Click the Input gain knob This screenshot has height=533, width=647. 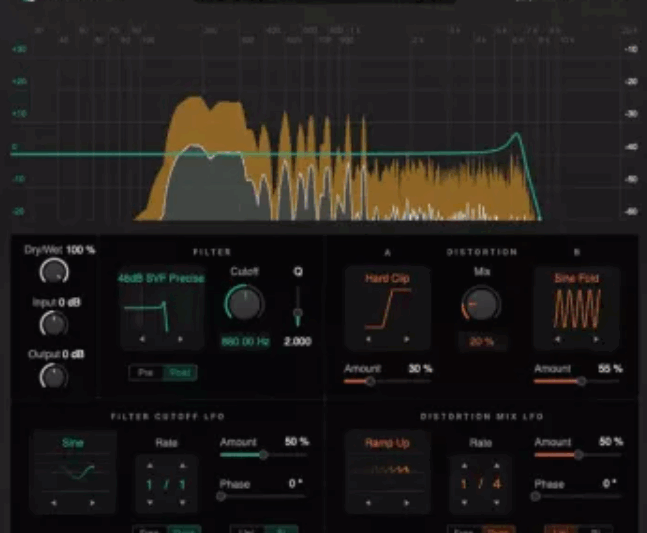(x=54, y=324)
